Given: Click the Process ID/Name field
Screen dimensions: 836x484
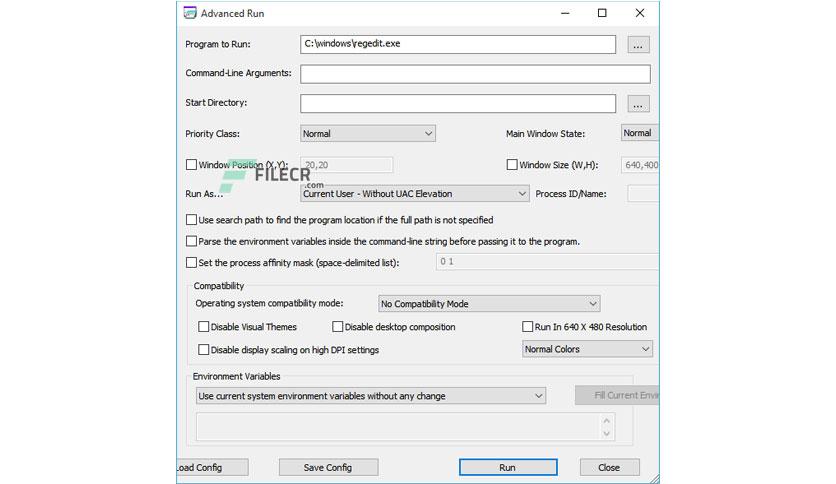Looking at the screenshot, I should pos(643,193).
